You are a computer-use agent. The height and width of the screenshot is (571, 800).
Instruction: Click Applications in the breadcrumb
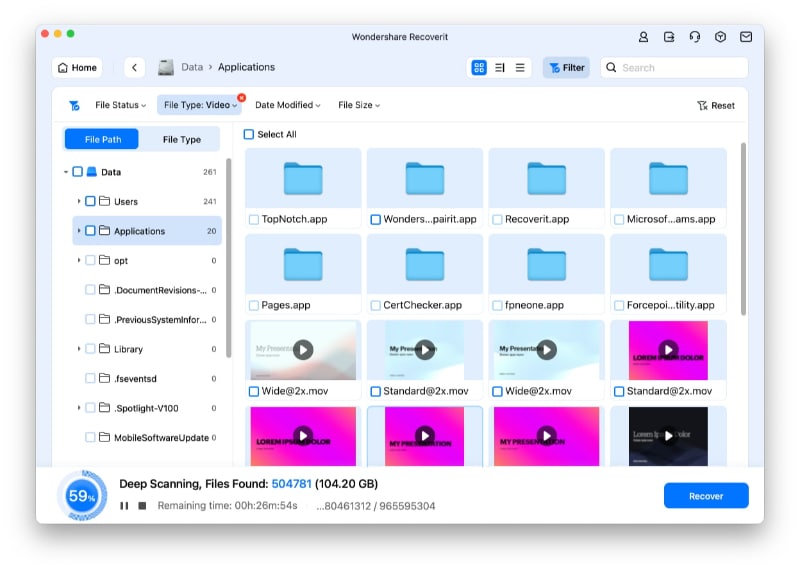tap(246, 67)
